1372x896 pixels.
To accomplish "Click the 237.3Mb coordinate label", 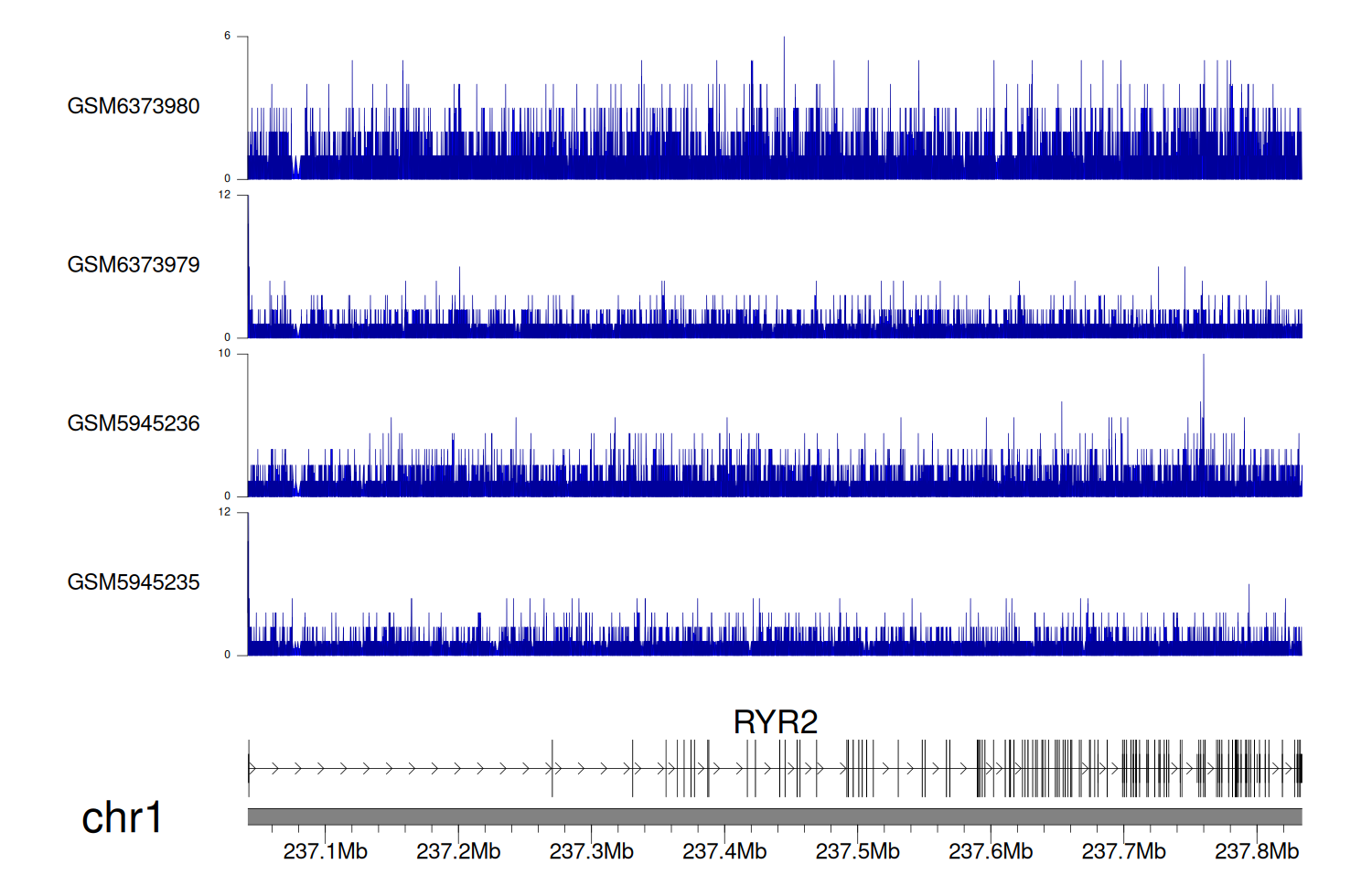I will tap(591, 851).
